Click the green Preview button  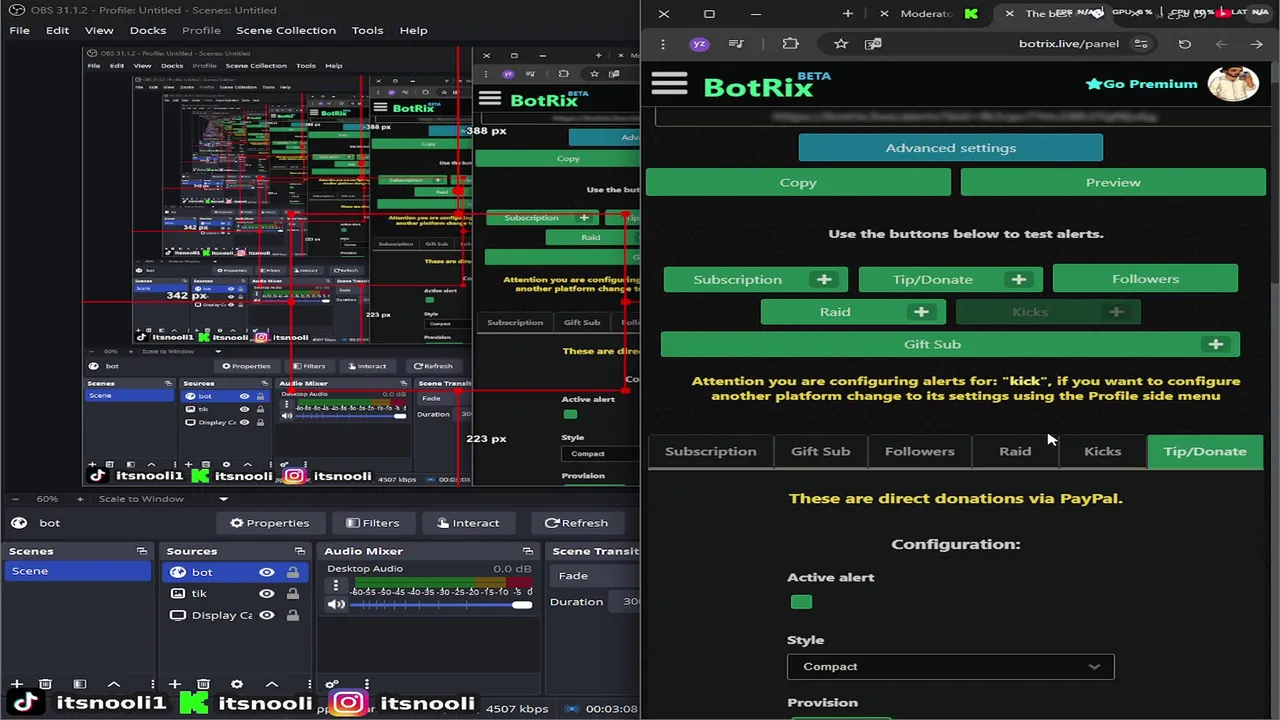click(1113, 183)
